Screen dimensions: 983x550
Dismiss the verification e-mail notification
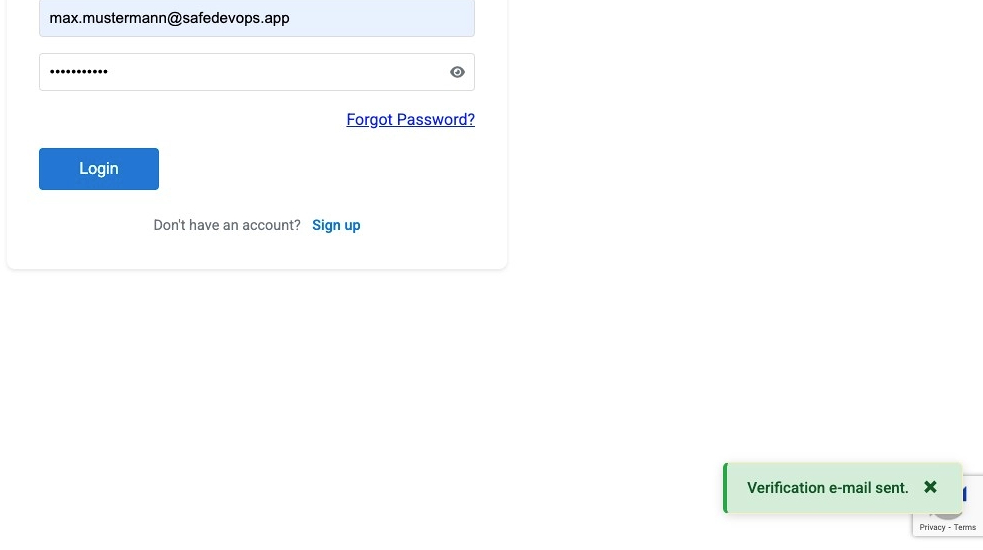[930, 487]
